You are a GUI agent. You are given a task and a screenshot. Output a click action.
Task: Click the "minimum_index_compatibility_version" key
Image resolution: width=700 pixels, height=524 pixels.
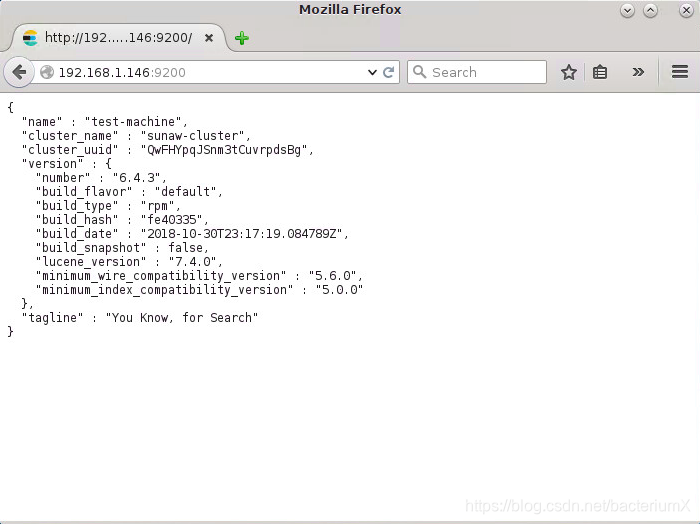(164, 290)
